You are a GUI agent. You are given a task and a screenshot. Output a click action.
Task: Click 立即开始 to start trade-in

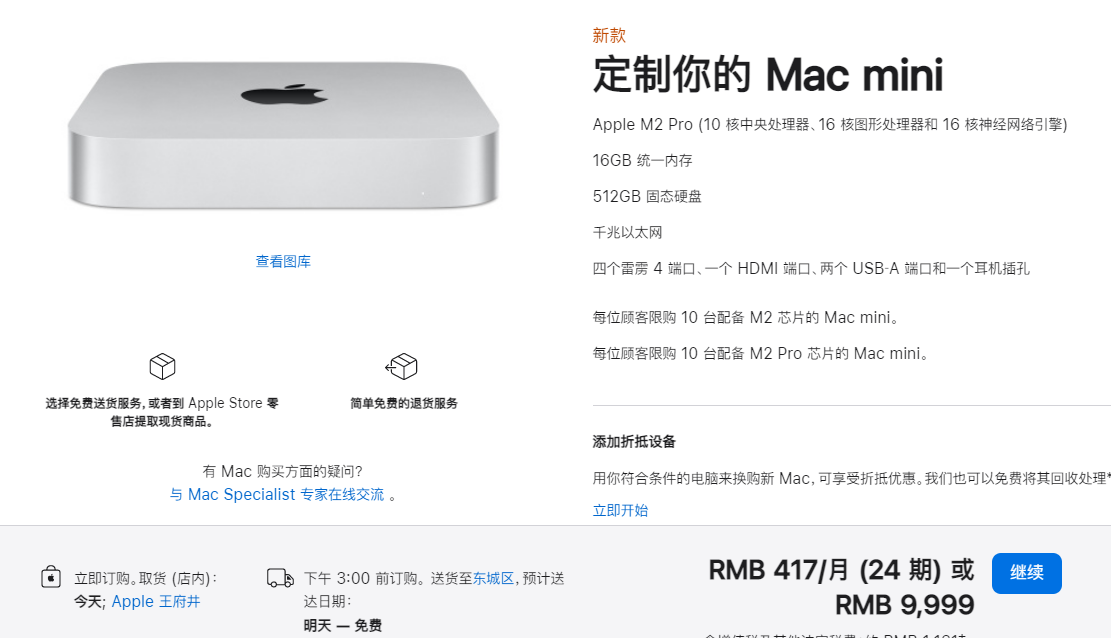click(x=621, y=510)
